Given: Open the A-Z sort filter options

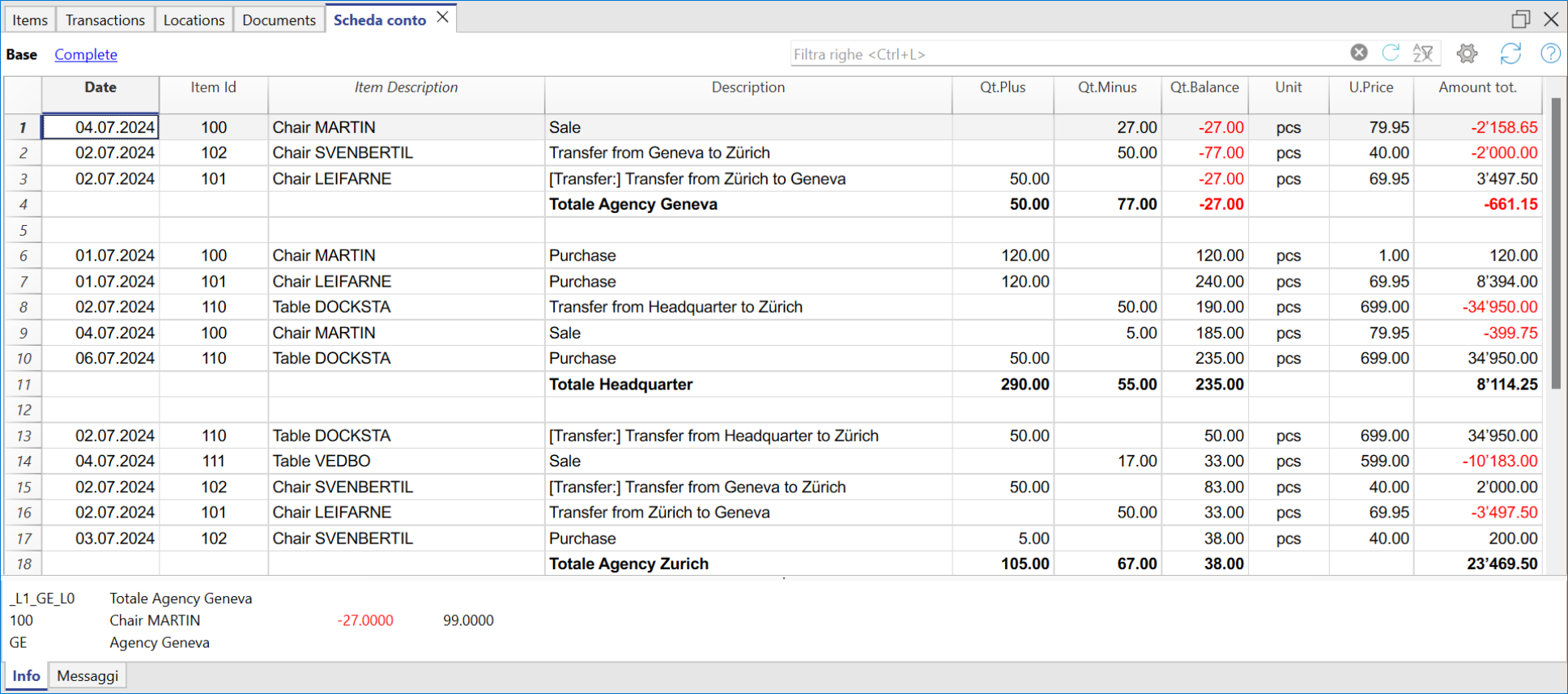Looking at the screenshot, I should [x=1423, y=53].
